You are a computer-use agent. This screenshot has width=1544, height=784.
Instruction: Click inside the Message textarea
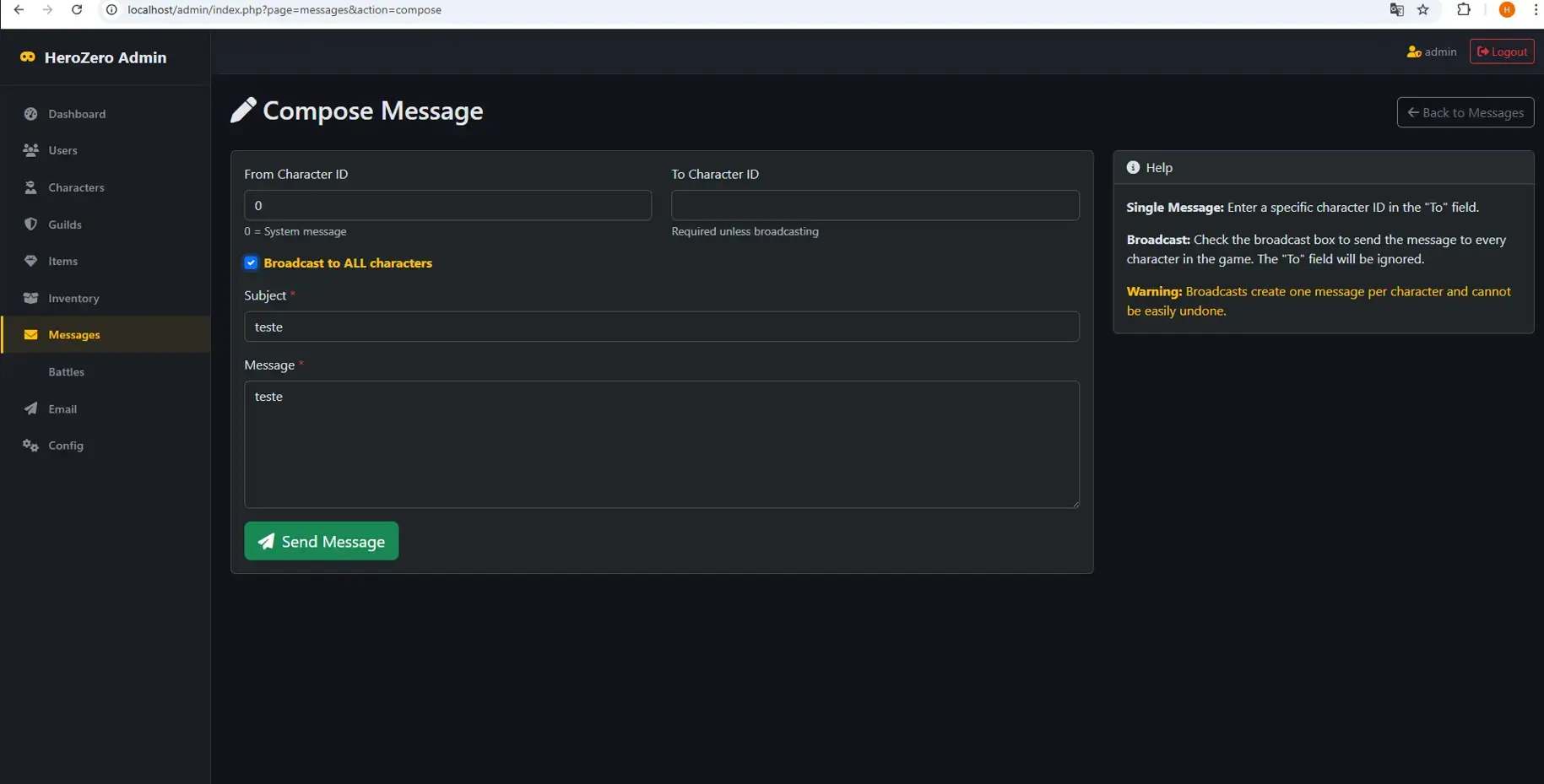(x=662, y=445)
